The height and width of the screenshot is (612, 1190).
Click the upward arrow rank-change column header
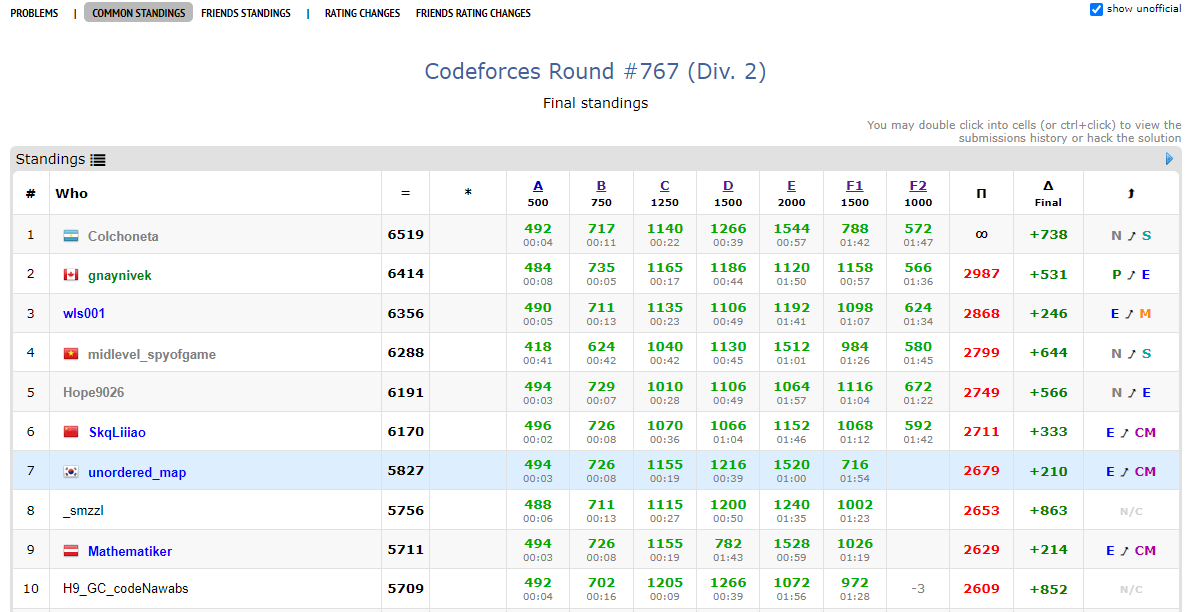click(x=1131, y=194)
